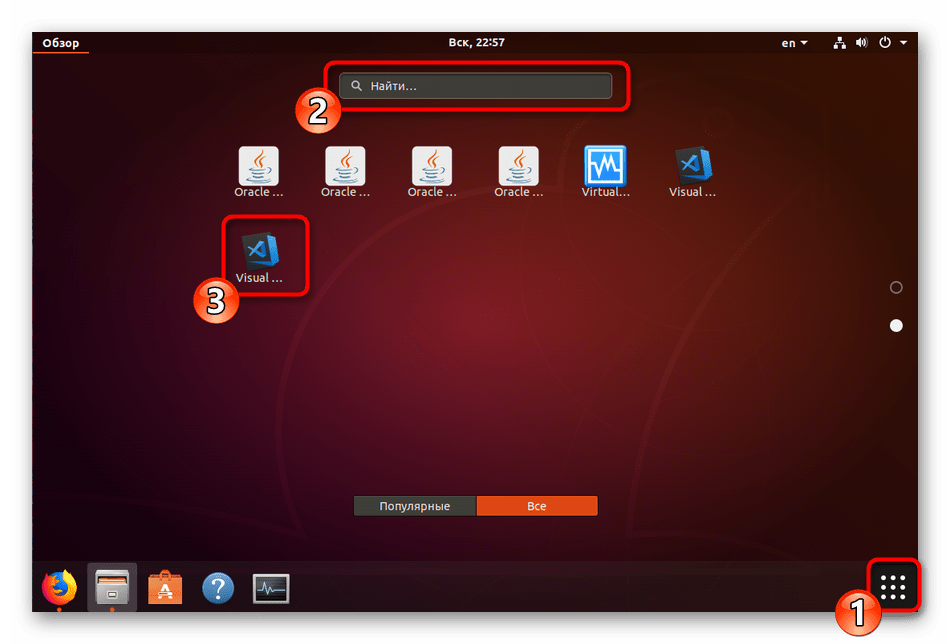Screen dimensions: 950x644
Task: Click the Show Applications grid button
Action: 892,587
